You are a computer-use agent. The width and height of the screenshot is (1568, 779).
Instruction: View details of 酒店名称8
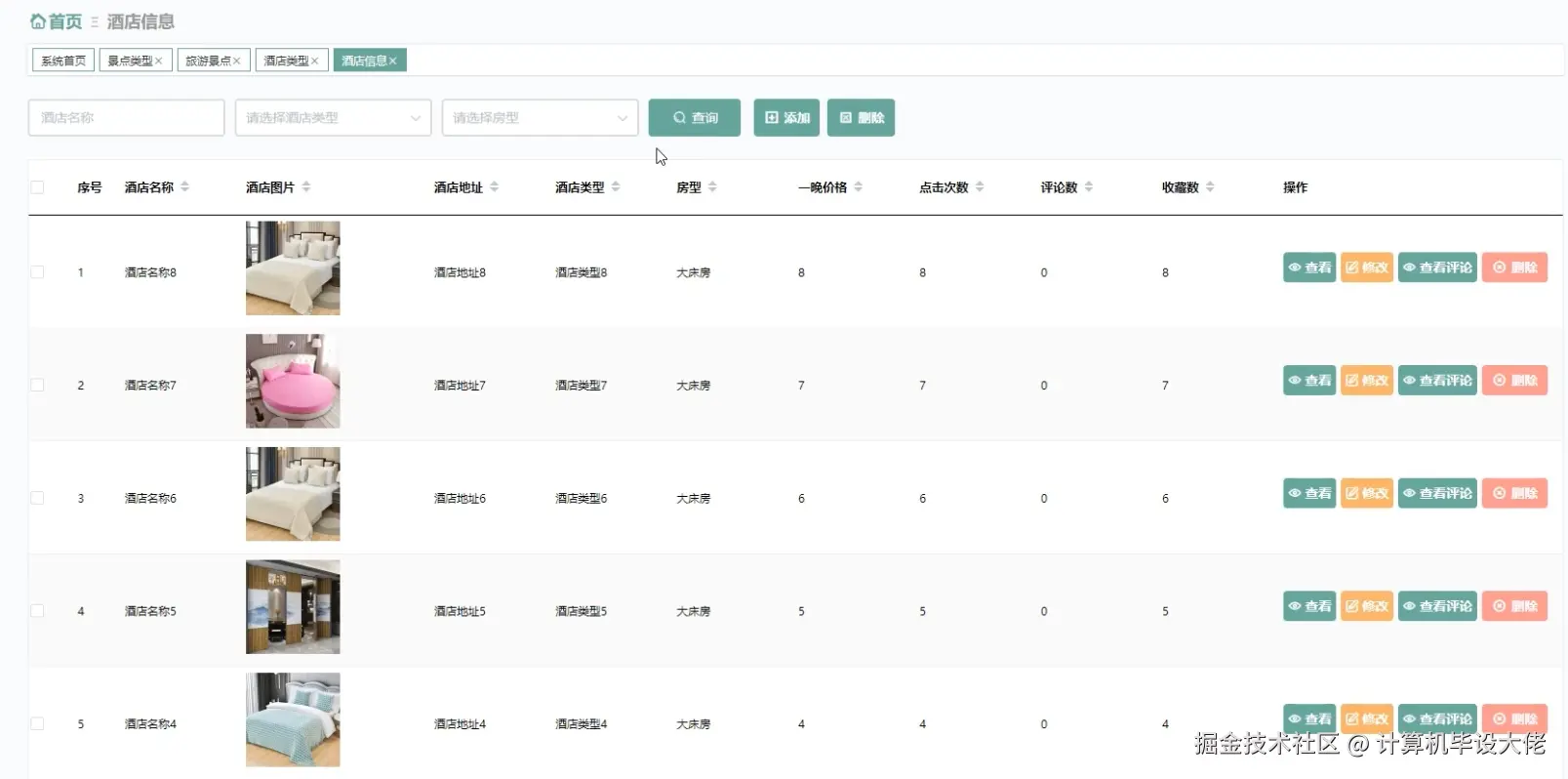point(1309,267)
